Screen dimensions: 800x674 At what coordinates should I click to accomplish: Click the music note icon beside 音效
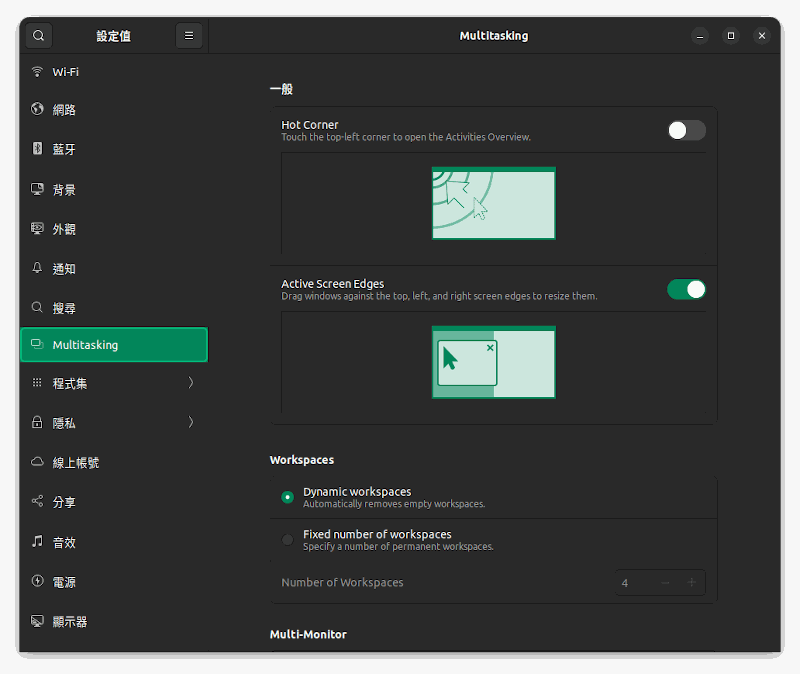pos(37,541)
